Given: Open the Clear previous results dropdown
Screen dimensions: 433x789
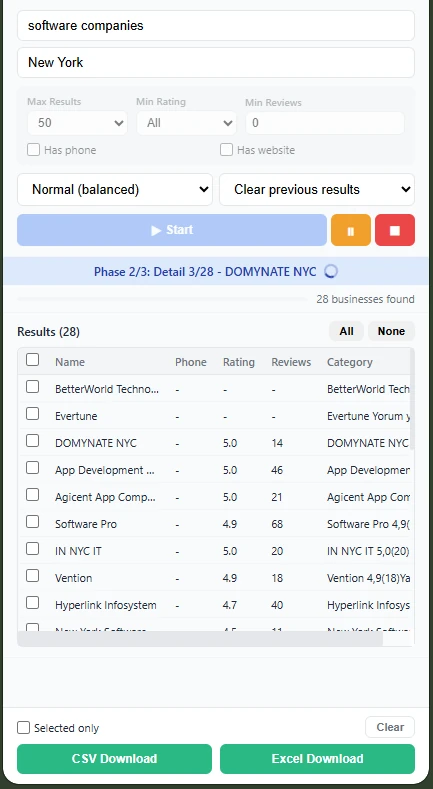Looking at the screenshot, I should (317, 190).
